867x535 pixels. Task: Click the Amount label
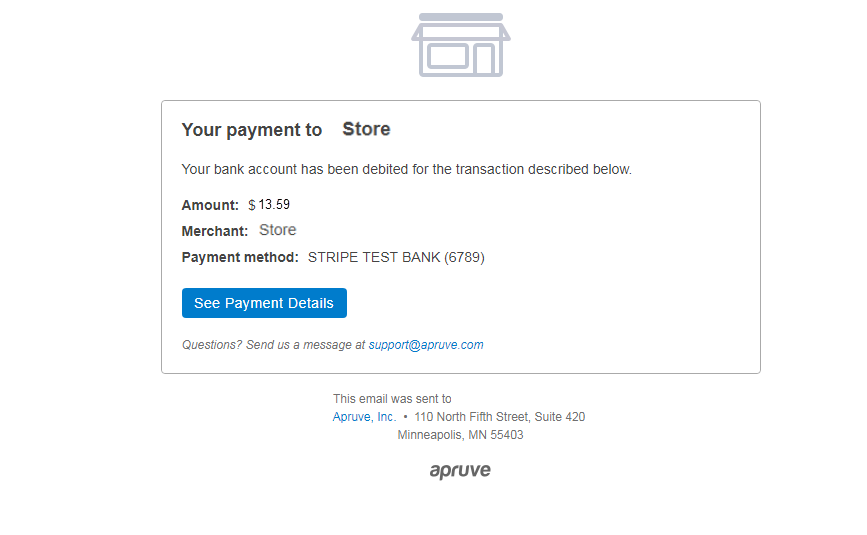click(210, 205)
